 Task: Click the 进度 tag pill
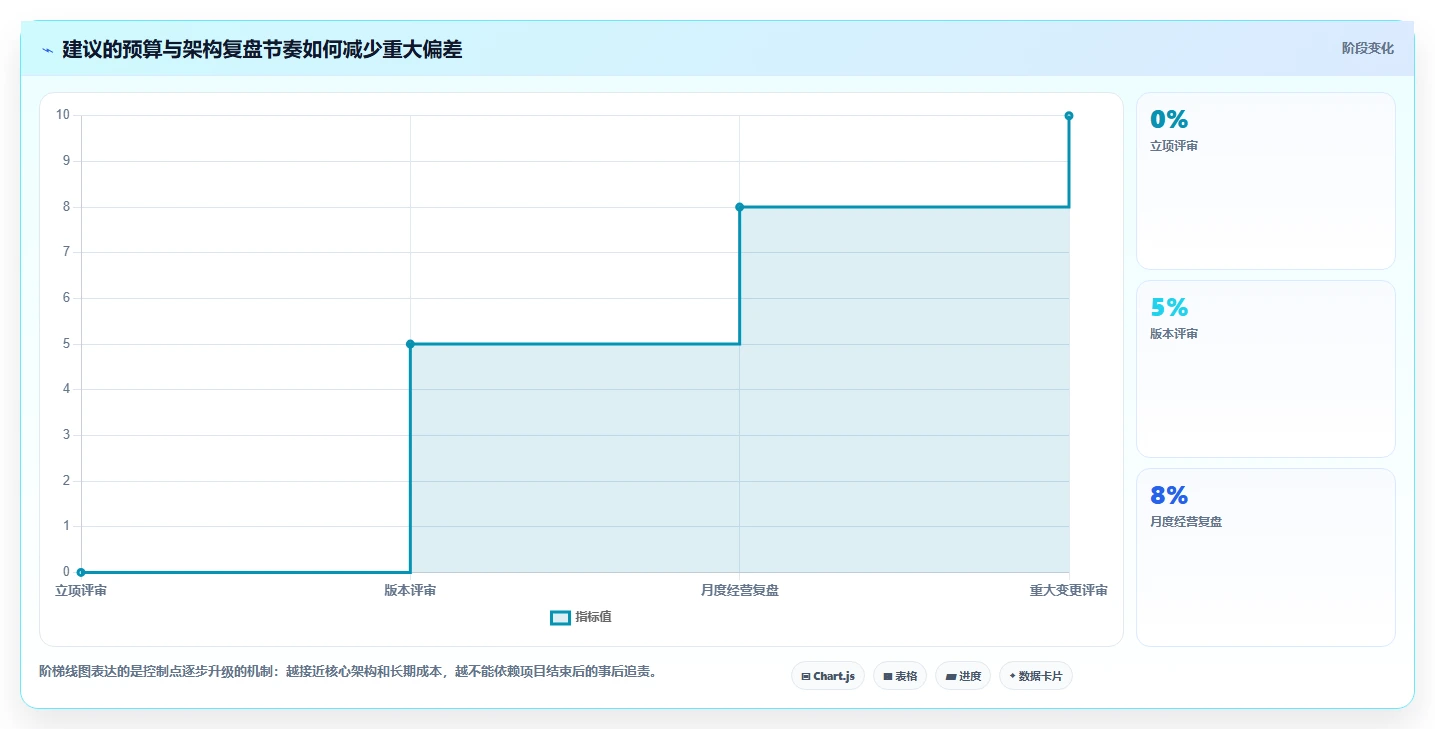[x=963, y=676]
